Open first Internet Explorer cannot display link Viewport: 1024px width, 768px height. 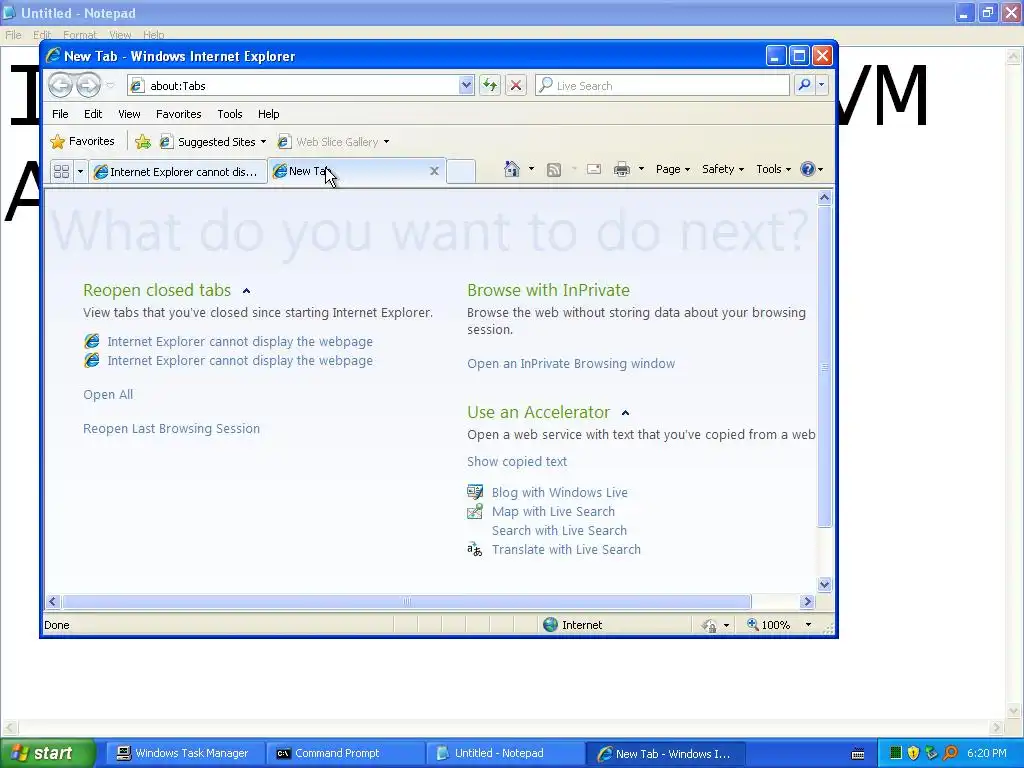tap(240, 342)
